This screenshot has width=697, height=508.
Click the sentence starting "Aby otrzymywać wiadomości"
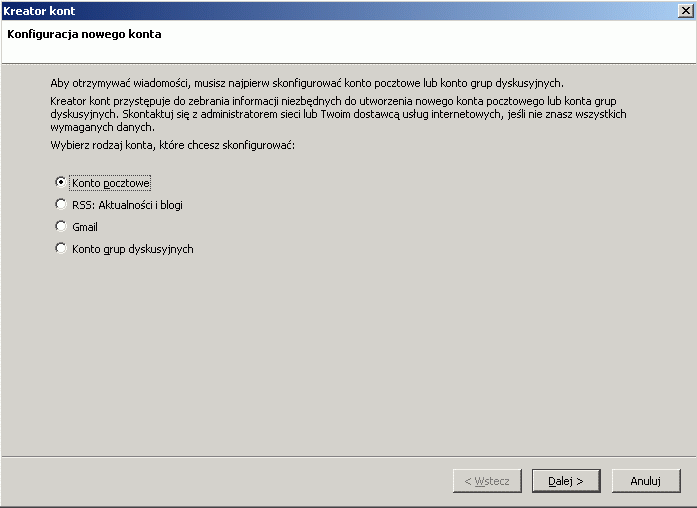(x=307, y=83)
